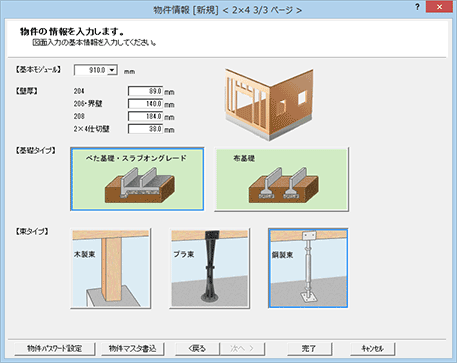
Task: Click the 208 wall thickness field
Action: pos(146,116)
